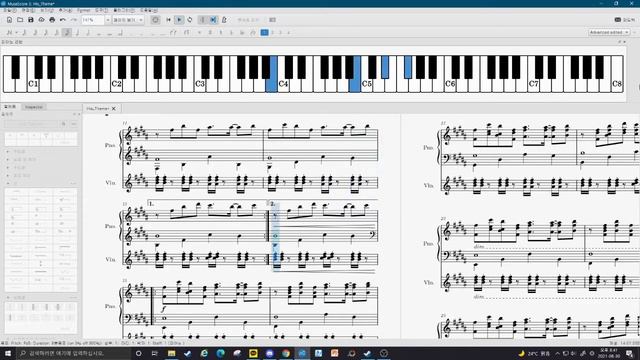Toggle the metronome icon
This screenshot has height=360, width=640.
[224, 20]
